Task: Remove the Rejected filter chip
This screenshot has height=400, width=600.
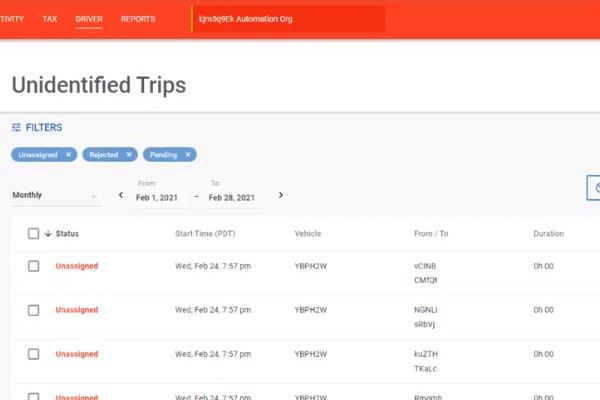Action: [129, 155]
